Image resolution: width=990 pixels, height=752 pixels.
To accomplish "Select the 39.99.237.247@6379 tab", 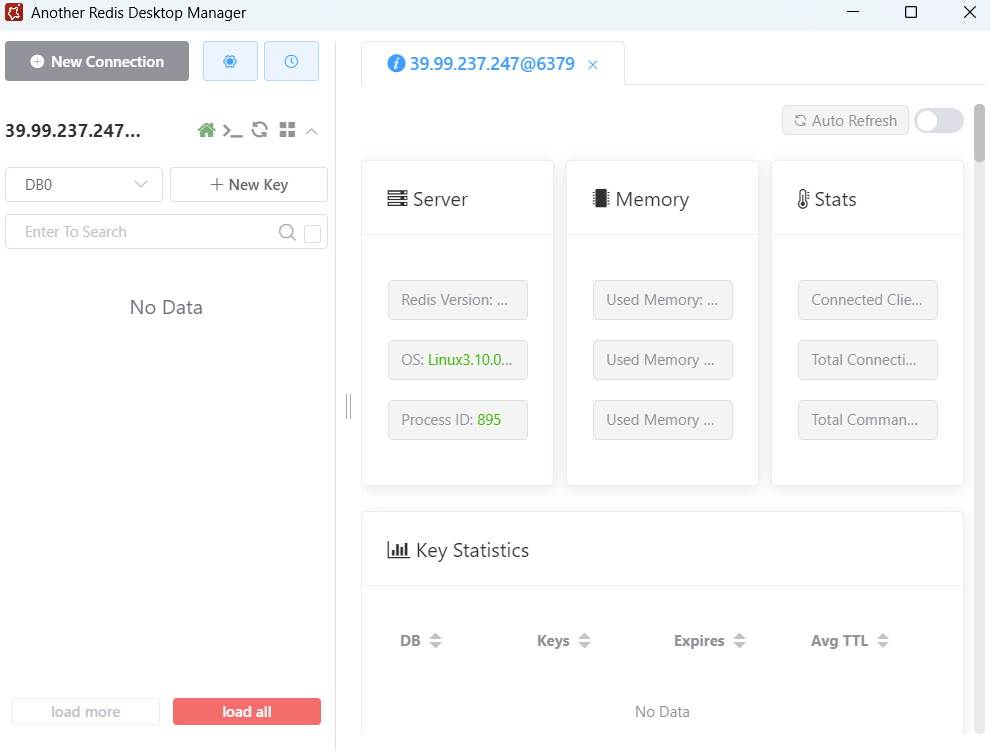I will click(492, 64).
